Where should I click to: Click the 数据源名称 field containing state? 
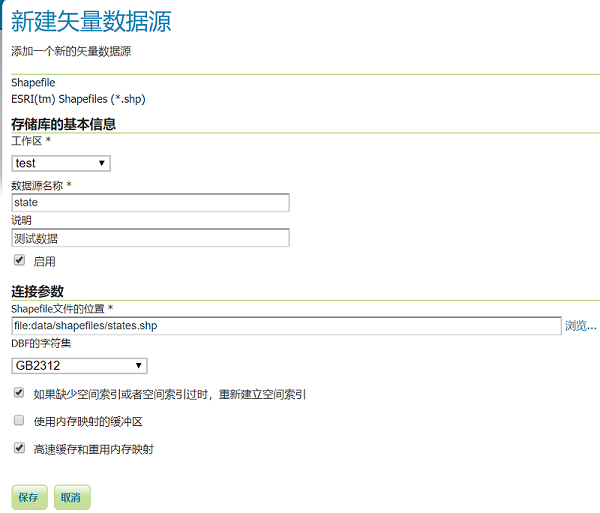click(x=150, y=203)
